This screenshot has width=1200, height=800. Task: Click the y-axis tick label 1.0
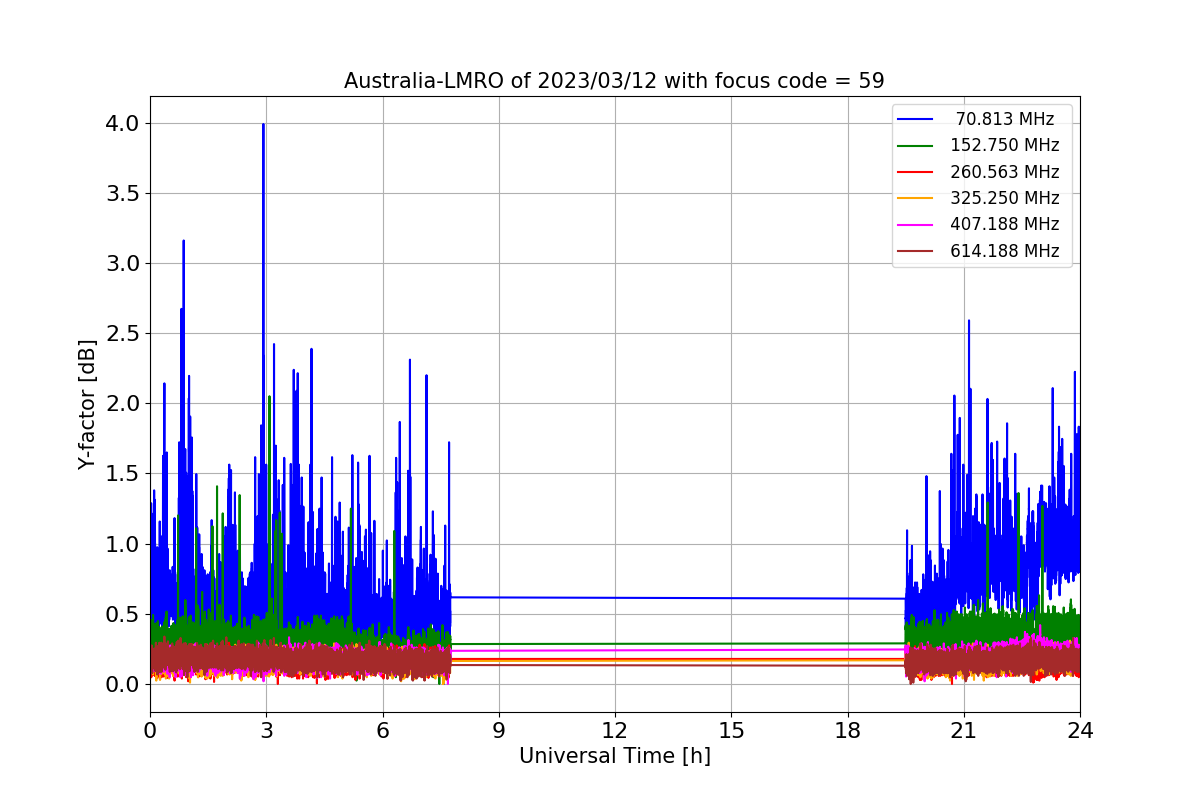(123, 545)
